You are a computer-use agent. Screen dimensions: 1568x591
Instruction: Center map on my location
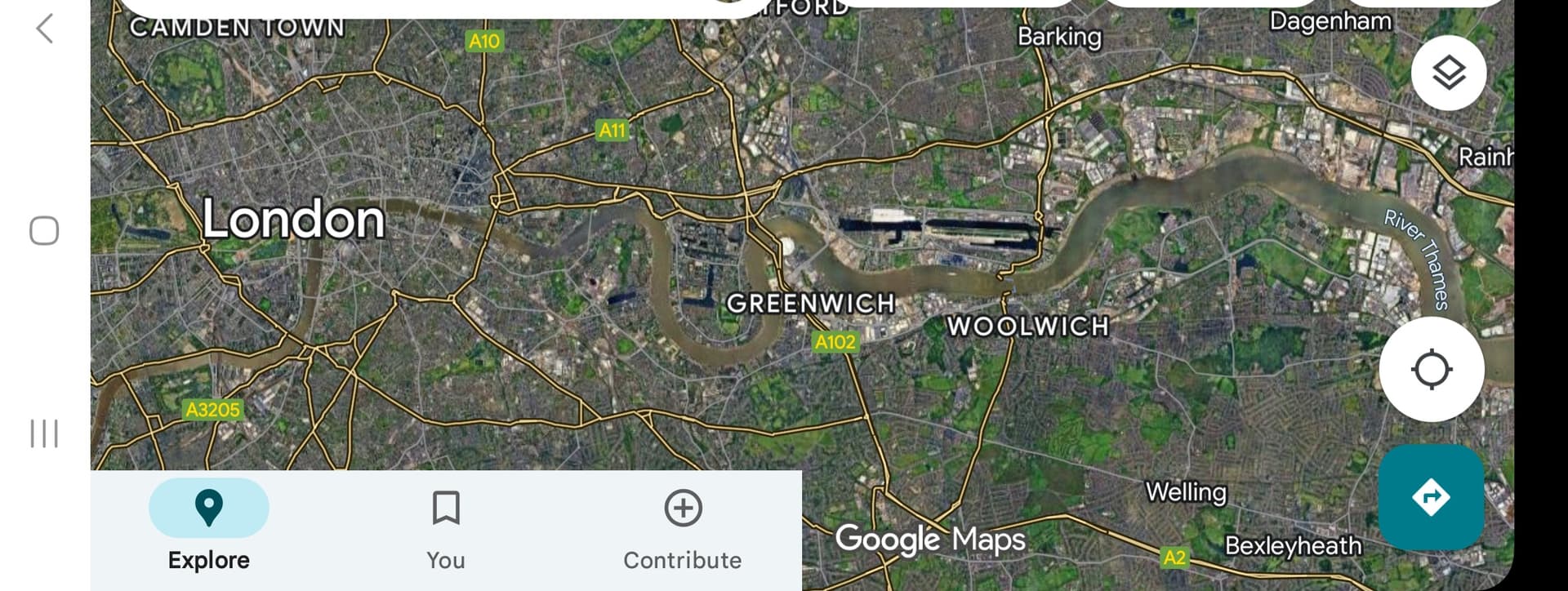point(1432,369)
